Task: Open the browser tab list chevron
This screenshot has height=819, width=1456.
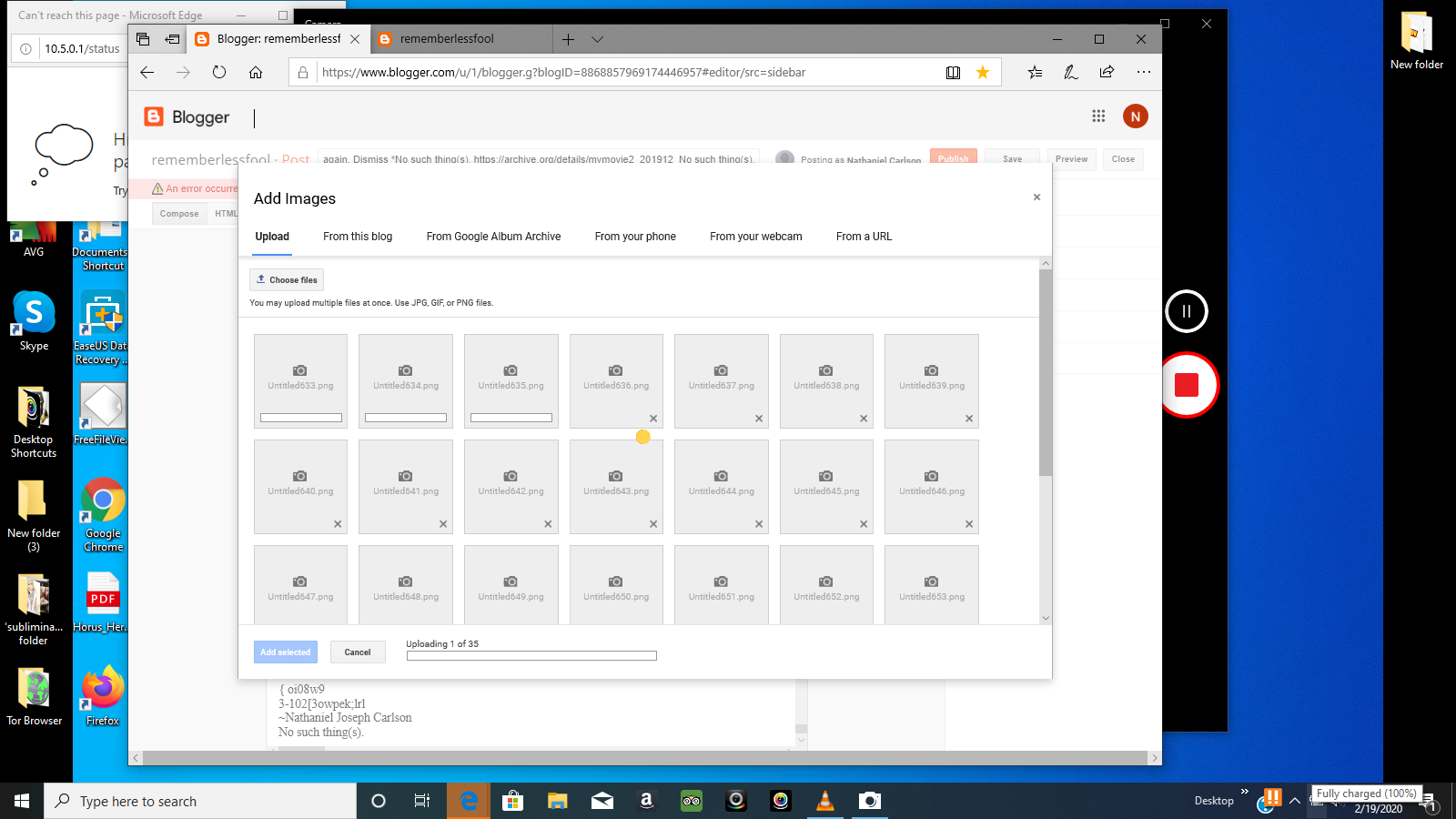Action: click(x=597, y=39)
